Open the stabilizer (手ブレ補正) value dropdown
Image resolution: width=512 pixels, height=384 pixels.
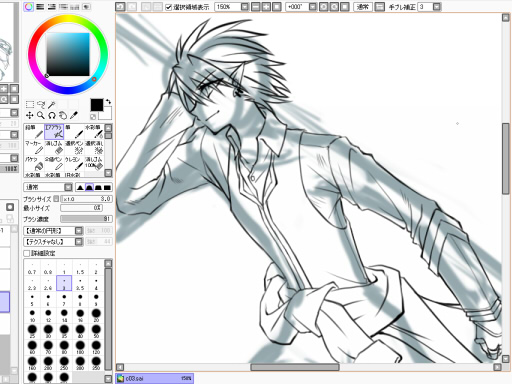tap(437, 7)
